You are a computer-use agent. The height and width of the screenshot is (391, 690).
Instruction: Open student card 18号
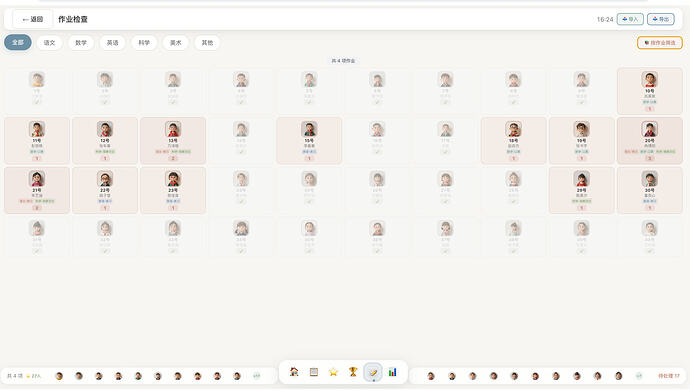[514, 141]
